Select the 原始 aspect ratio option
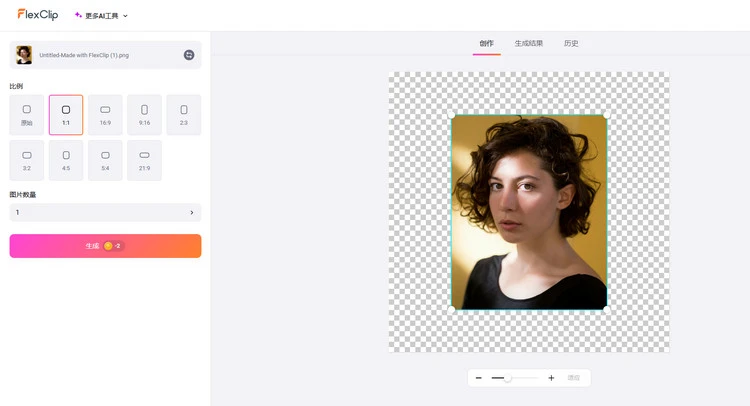Image resolution: width=750 pixels, height=406 pixels. [x=27, y=114]
